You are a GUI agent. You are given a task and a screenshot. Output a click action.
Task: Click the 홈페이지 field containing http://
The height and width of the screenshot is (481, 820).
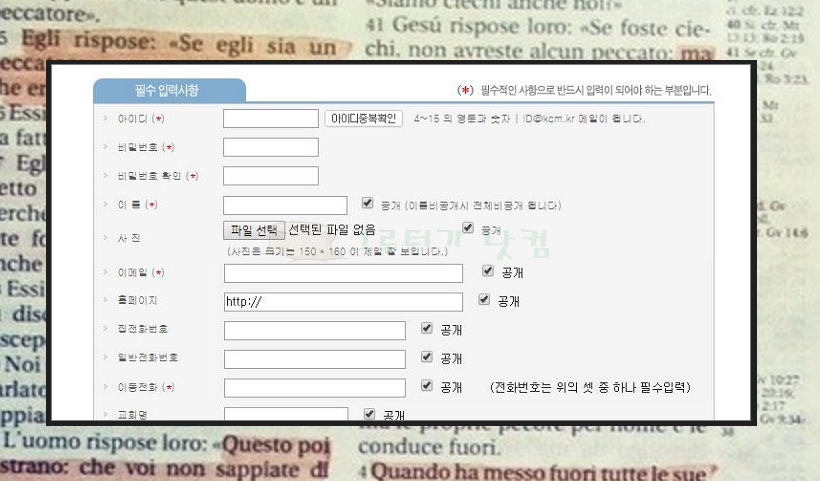[343, 302]
